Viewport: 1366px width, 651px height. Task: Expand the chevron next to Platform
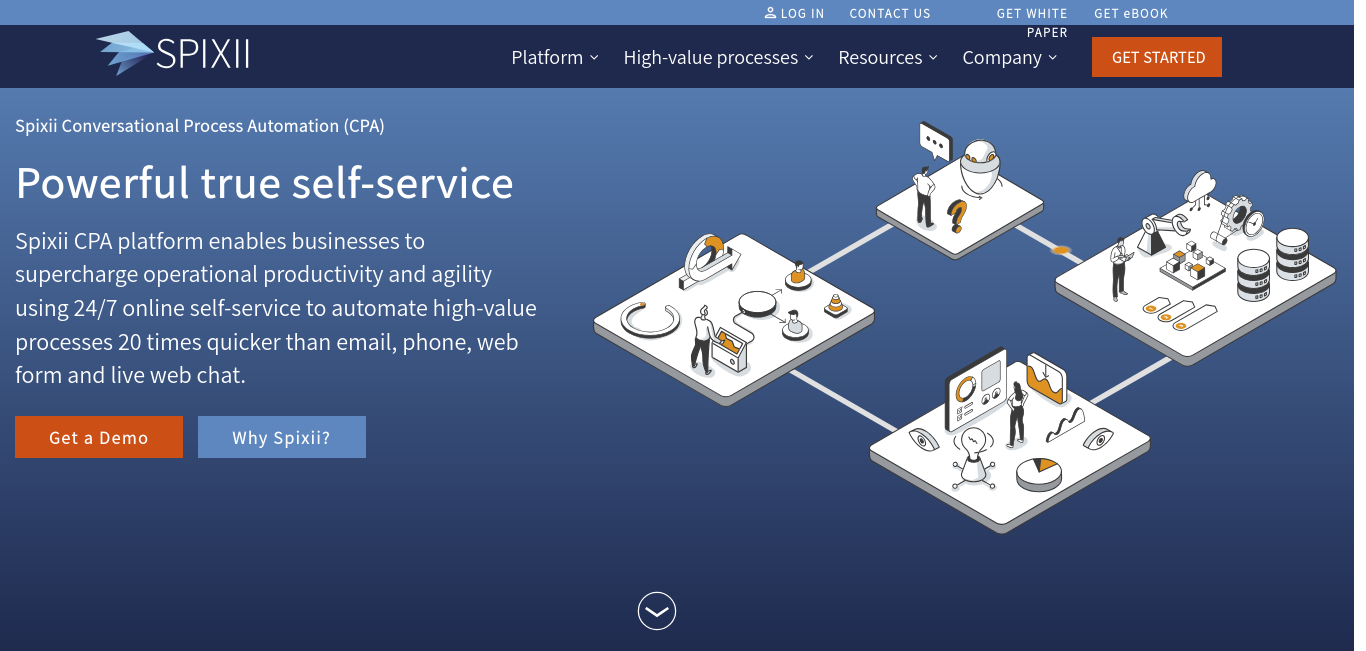click(x=594, y=58)
